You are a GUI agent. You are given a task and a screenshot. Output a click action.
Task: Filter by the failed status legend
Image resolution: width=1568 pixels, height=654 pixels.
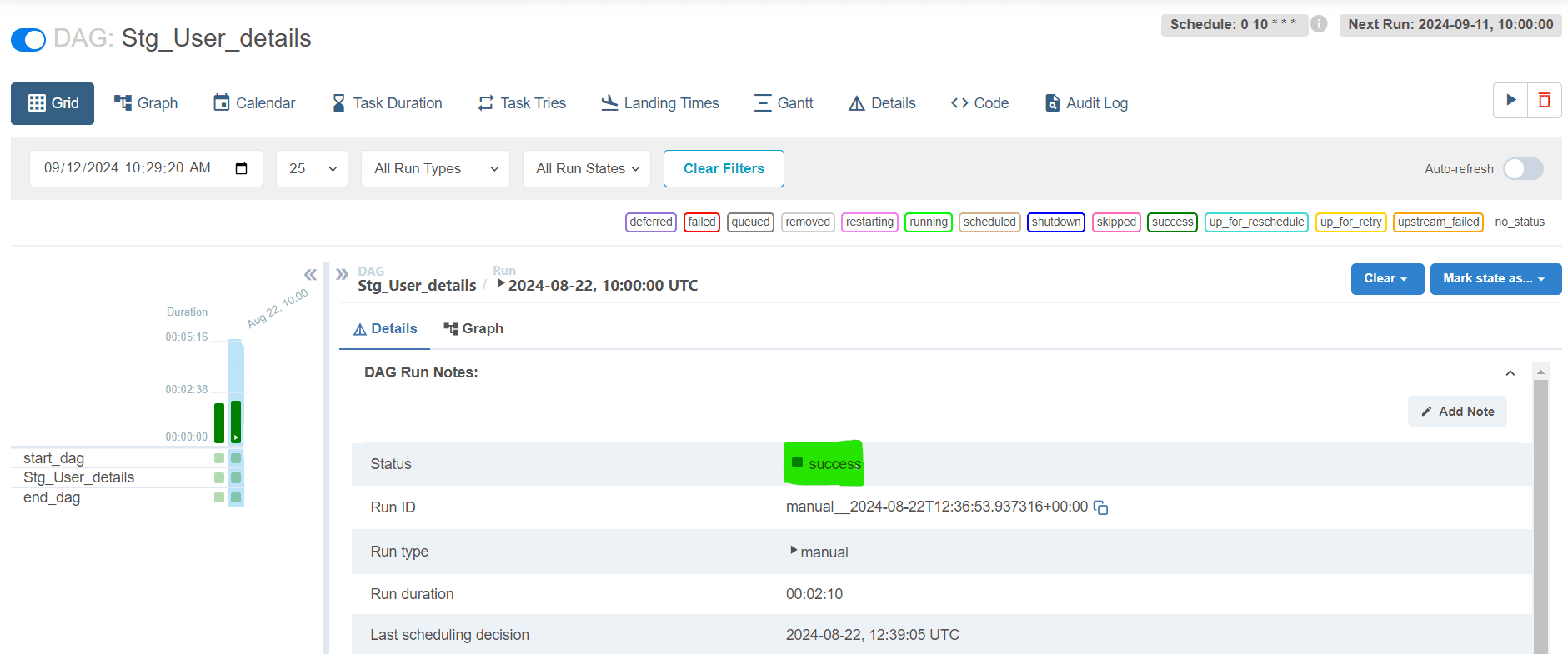tap(701, 222)
